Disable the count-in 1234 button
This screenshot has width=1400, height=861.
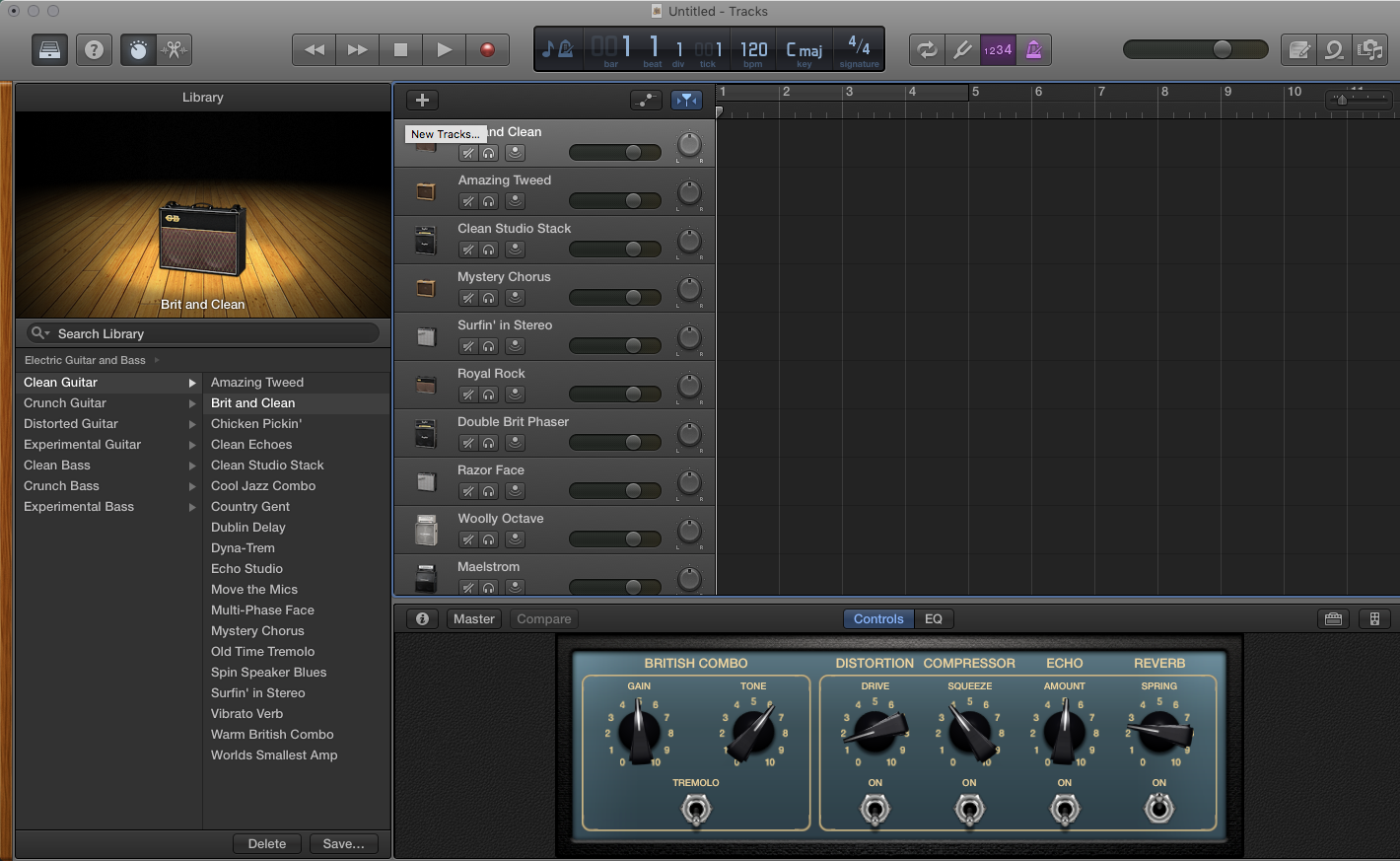tap(998, 49)
